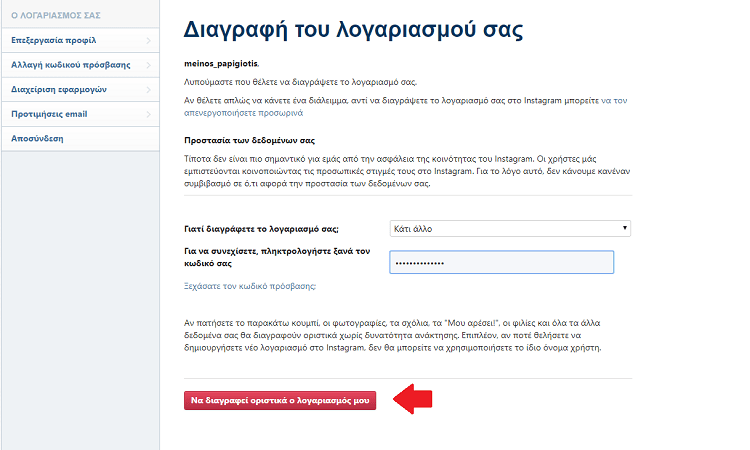Click Ο ΛΟΓΑΡΙΑΣΜΟΣ ΣΑΣ sidebar header
The image size is (750, 450).
[x=56, y=16]
